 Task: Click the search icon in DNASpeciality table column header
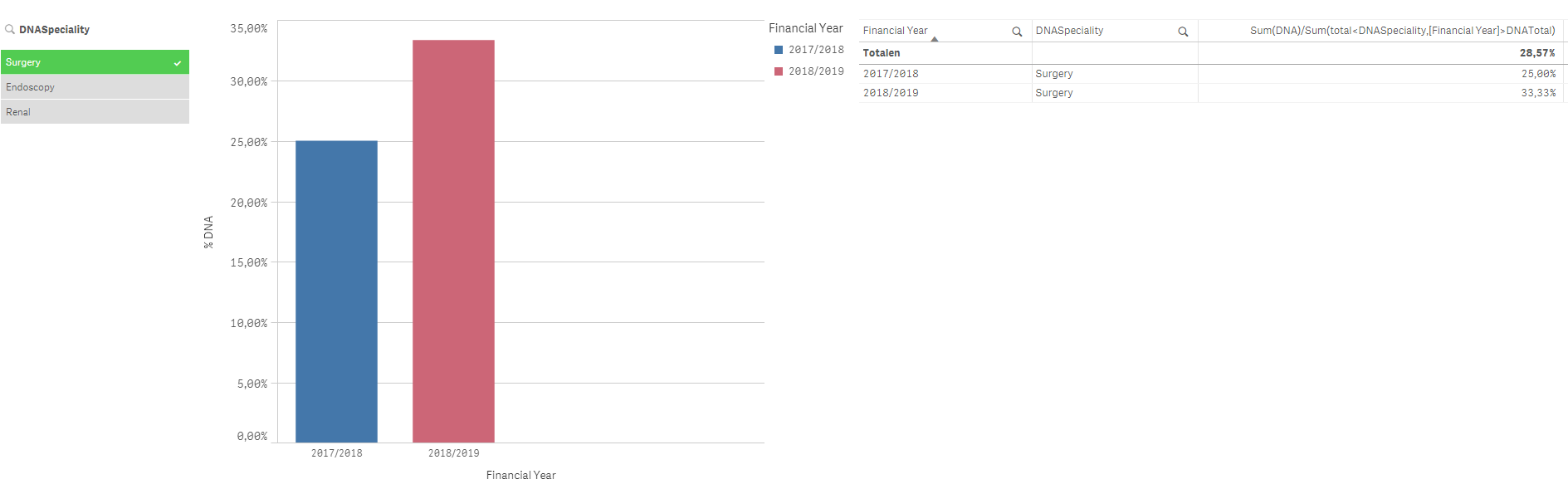pos(1183,32)
